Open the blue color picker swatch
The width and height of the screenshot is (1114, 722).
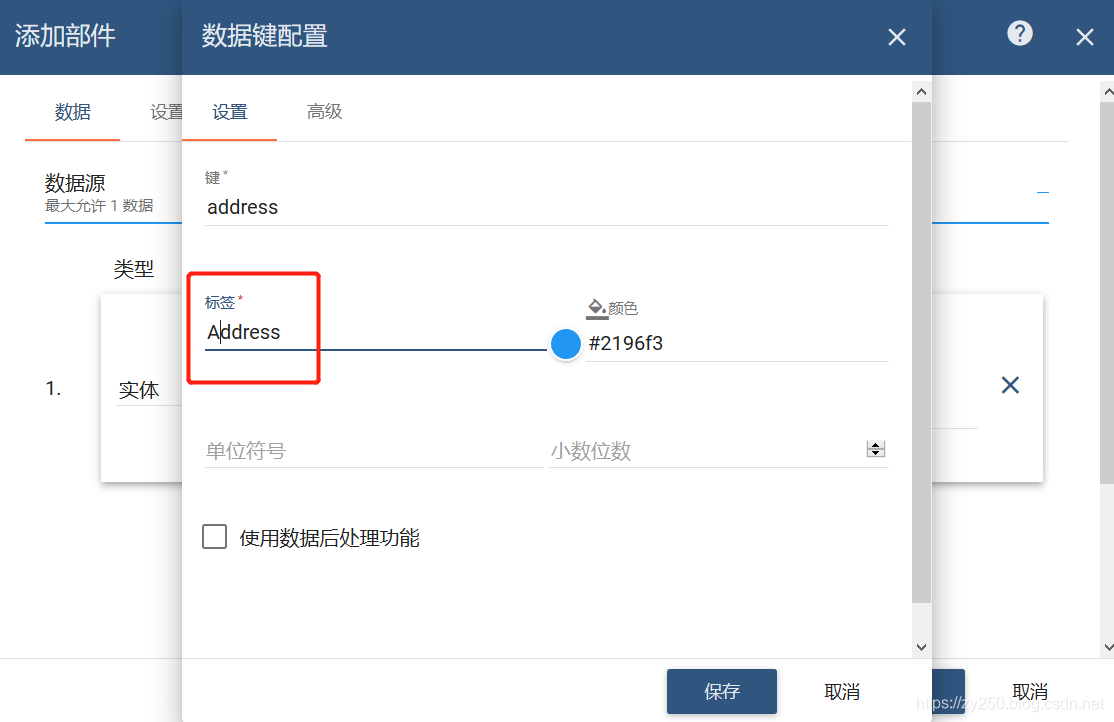click(566, 344)
